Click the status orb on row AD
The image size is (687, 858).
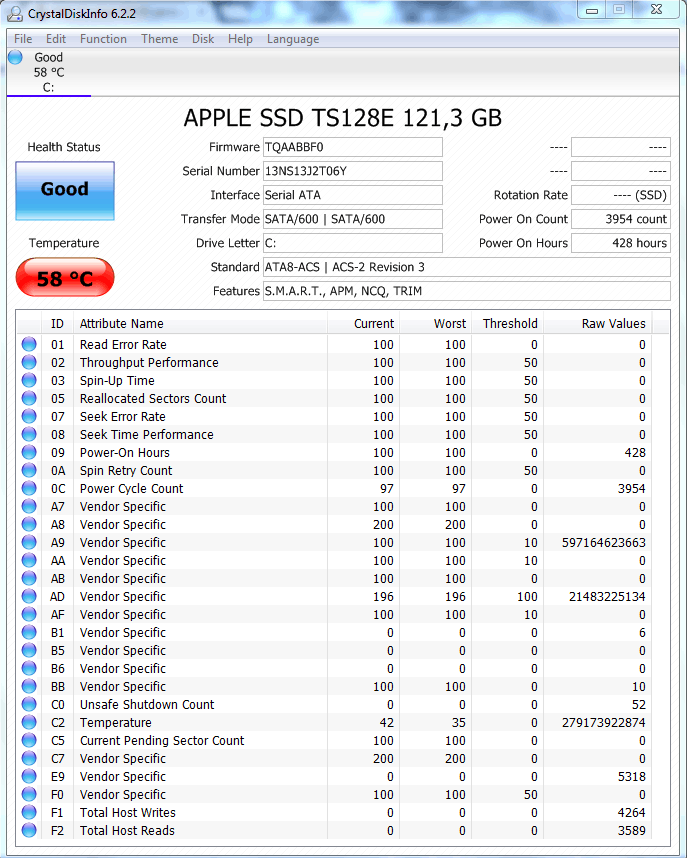pyautogui.click(x=29, y=596)
